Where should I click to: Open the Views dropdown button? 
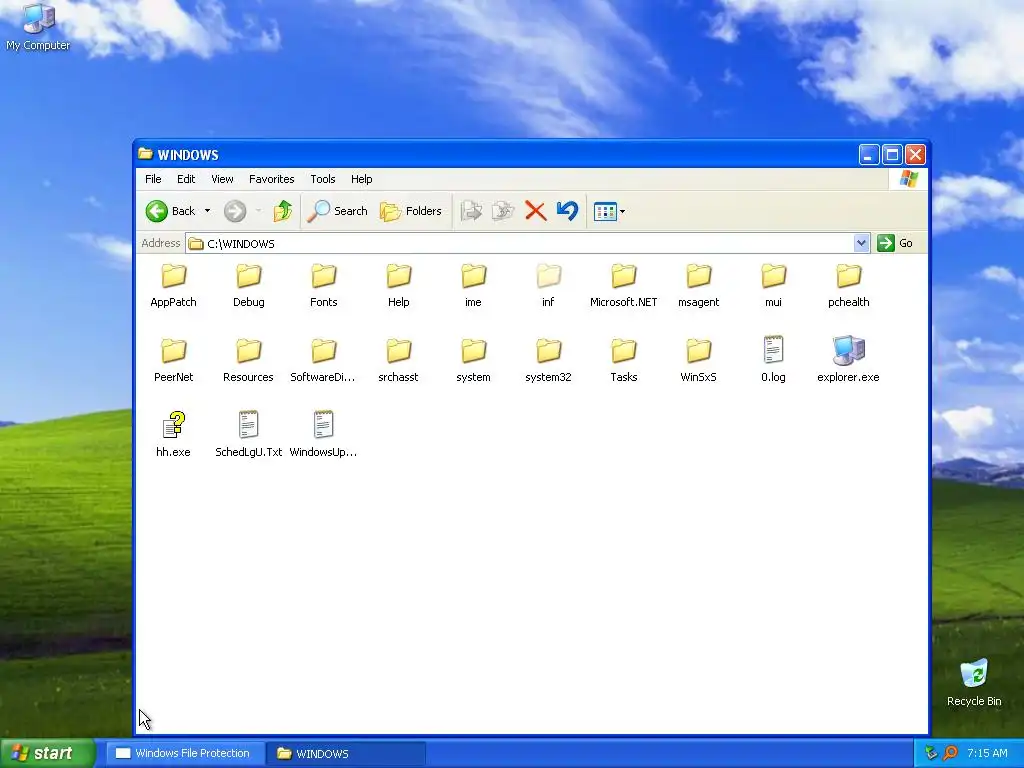[x=609, y=212]
